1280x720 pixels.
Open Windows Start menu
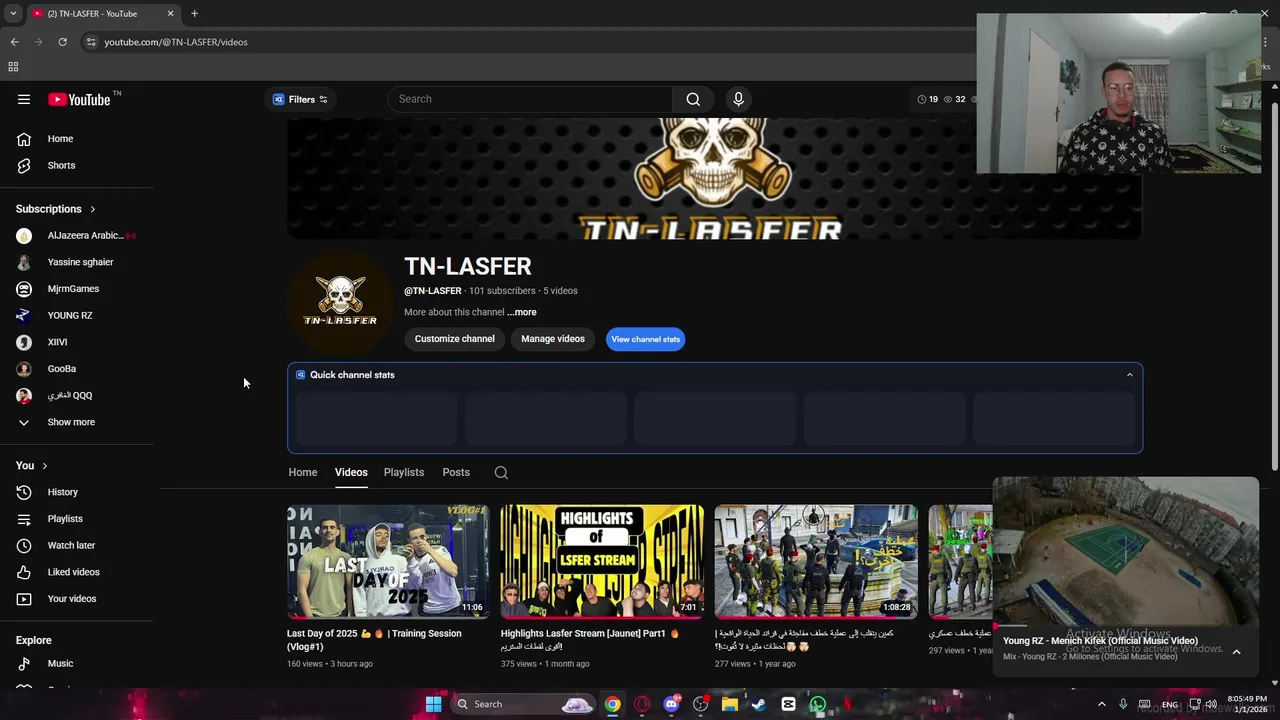[x=433, y=704]
